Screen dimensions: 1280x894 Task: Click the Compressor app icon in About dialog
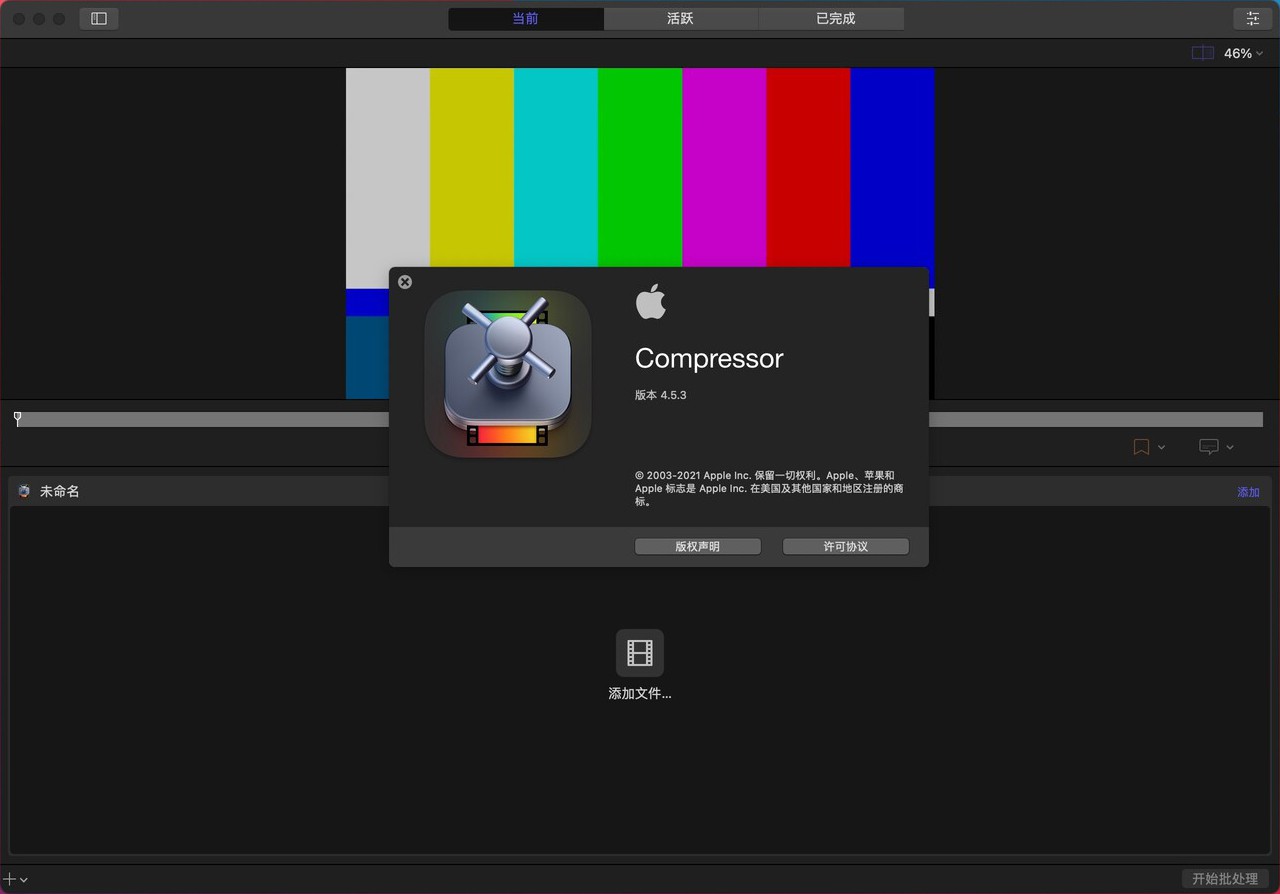click(508, 374)
